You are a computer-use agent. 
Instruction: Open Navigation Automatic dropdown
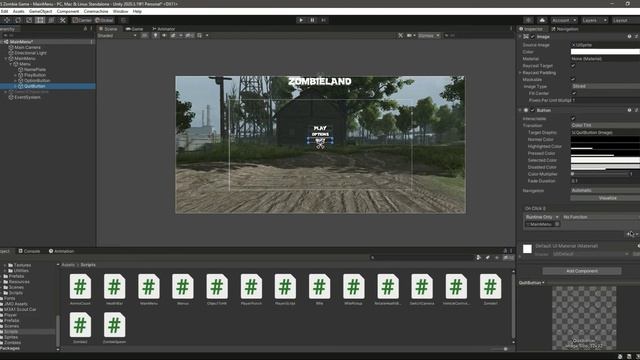click(605, 190)
